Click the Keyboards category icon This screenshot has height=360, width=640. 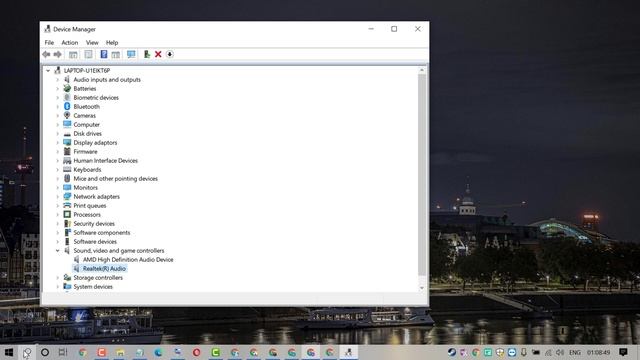coord(67,169)
